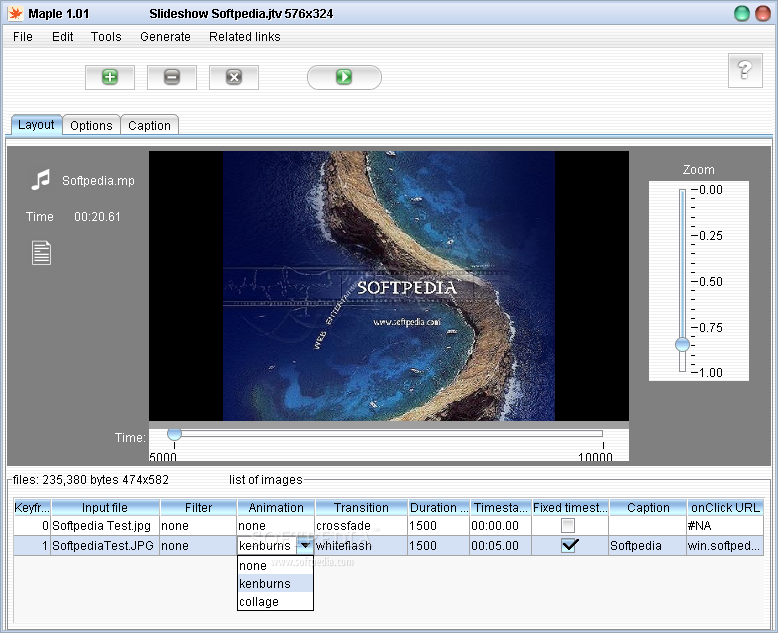778x633 pixels.
Task: Click the '00:00.00' timestamp cell
Action: 501,525
